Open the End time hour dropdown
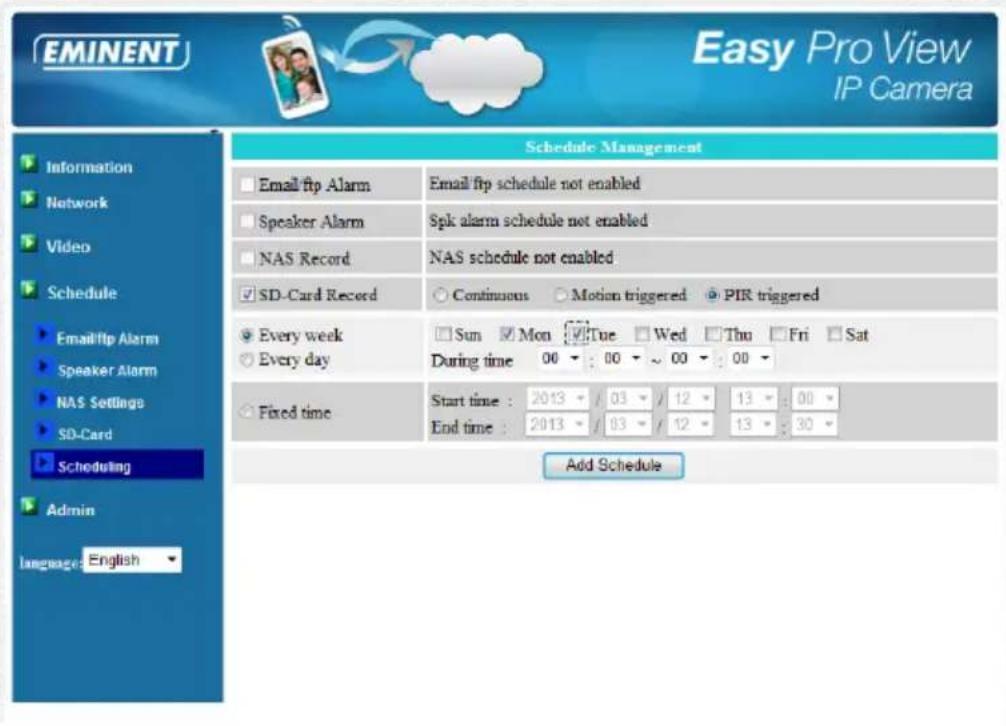 tap(754, 425)
